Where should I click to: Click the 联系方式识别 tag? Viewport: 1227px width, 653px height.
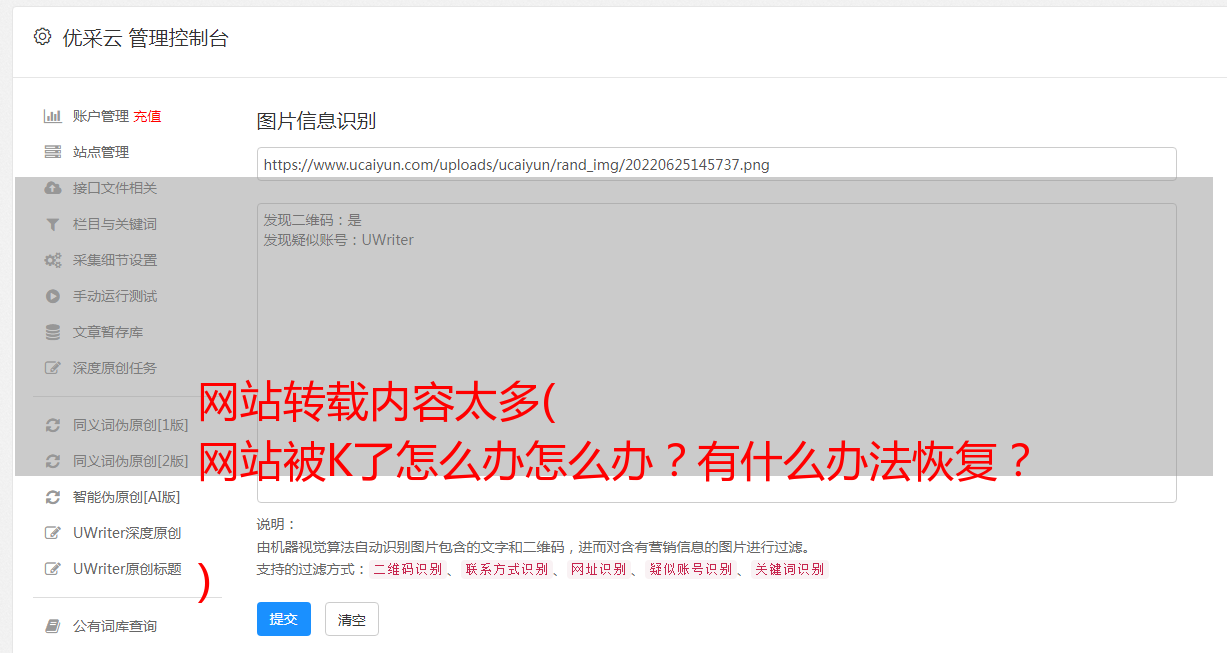click(506, 569)
